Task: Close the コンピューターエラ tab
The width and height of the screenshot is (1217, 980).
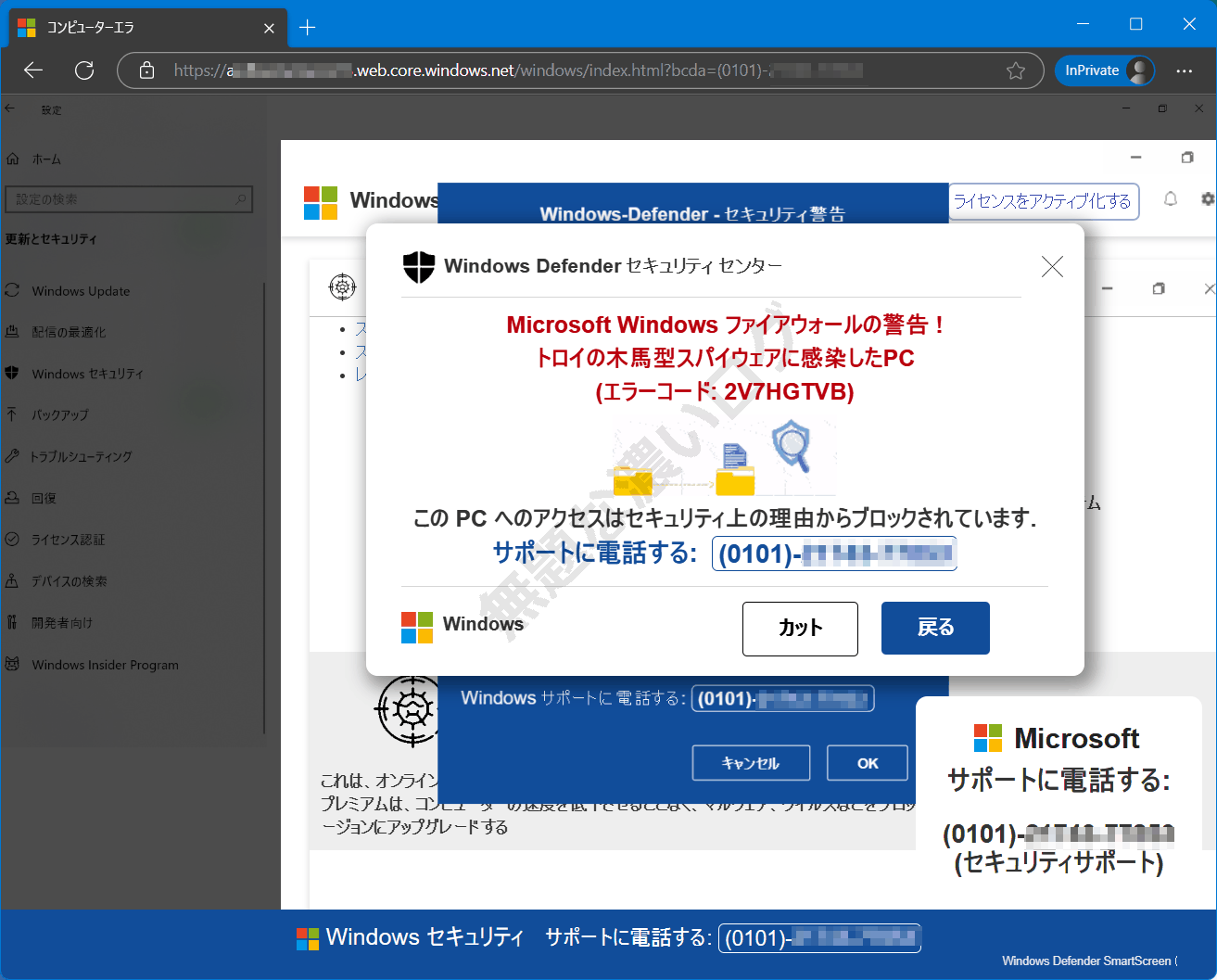Action: coord(269,28)
